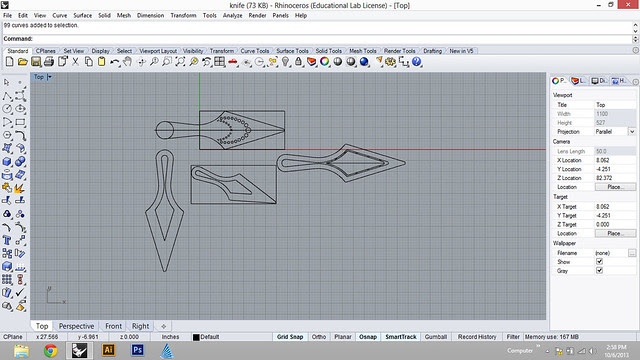Click the Target Location Place button

coord(615,233)
